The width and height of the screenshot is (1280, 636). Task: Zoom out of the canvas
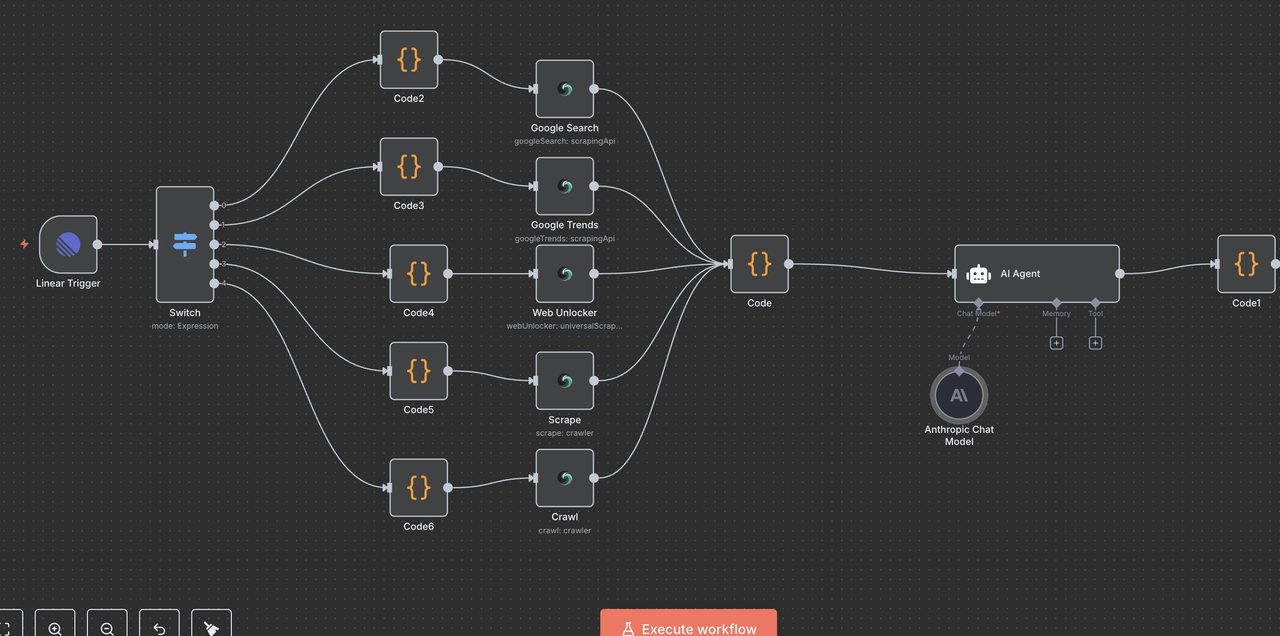(x=107, y=628)
